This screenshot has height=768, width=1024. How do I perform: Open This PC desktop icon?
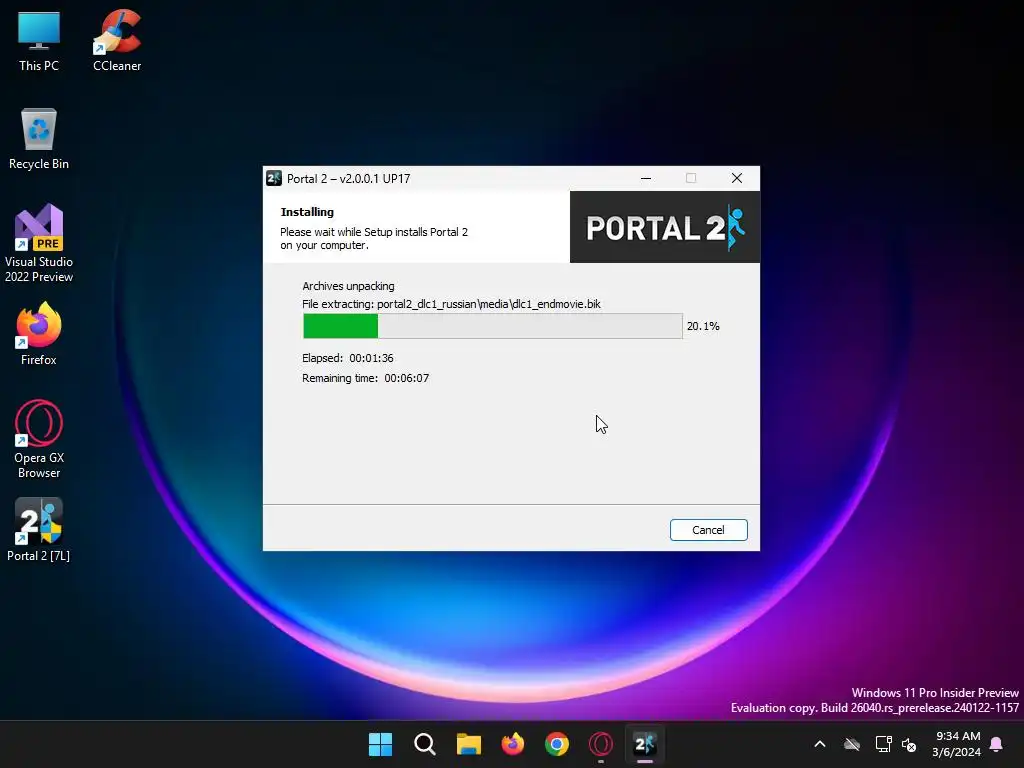pyautogui.click(x=39, y=41)
